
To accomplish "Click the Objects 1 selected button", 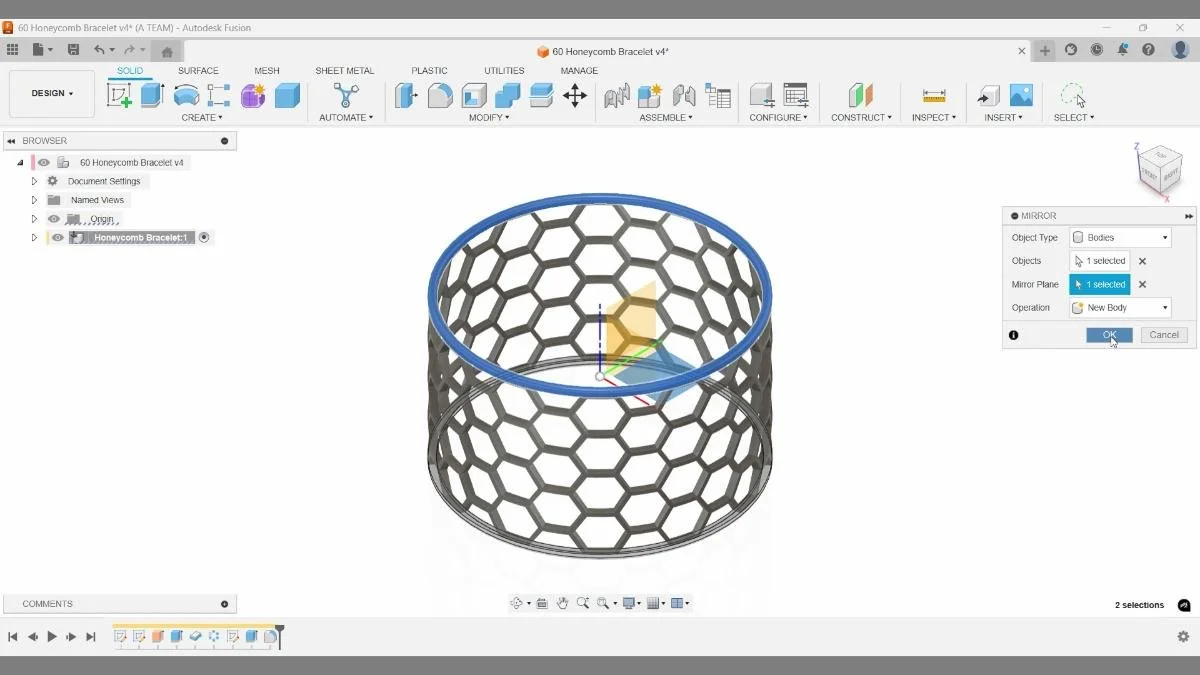I will coord(1100,261).
